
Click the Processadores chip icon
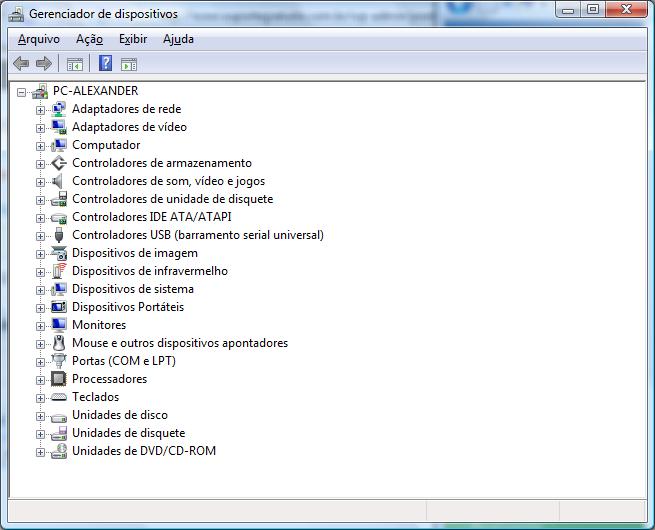(x=59, y=379)
